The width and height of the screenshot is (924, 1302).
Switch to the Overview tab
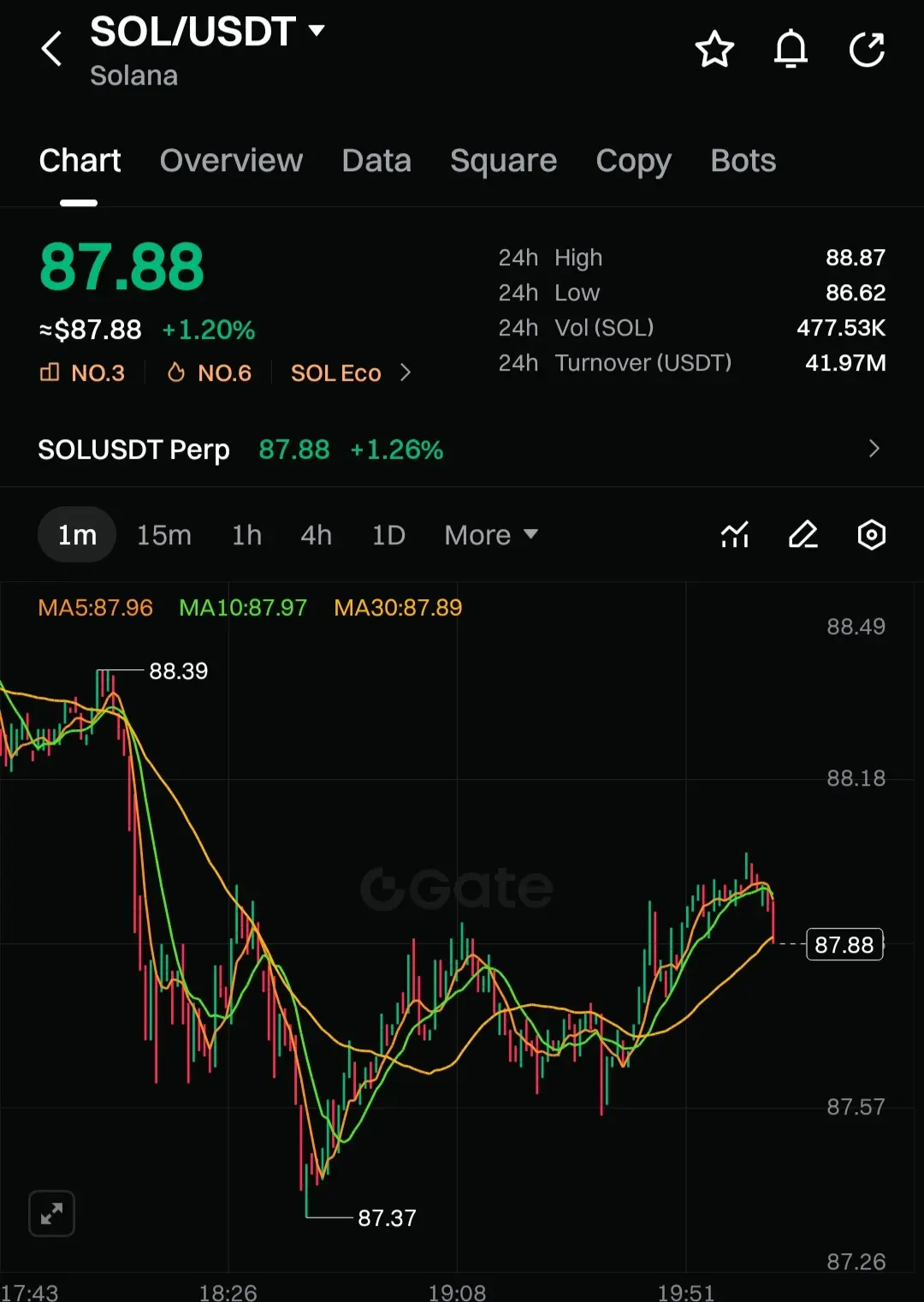point(231,161)
